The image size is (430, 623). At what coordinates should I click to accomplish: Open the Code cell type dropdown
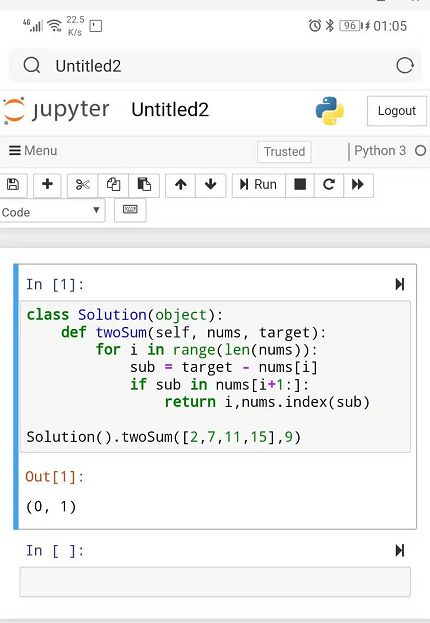point(52,211)
